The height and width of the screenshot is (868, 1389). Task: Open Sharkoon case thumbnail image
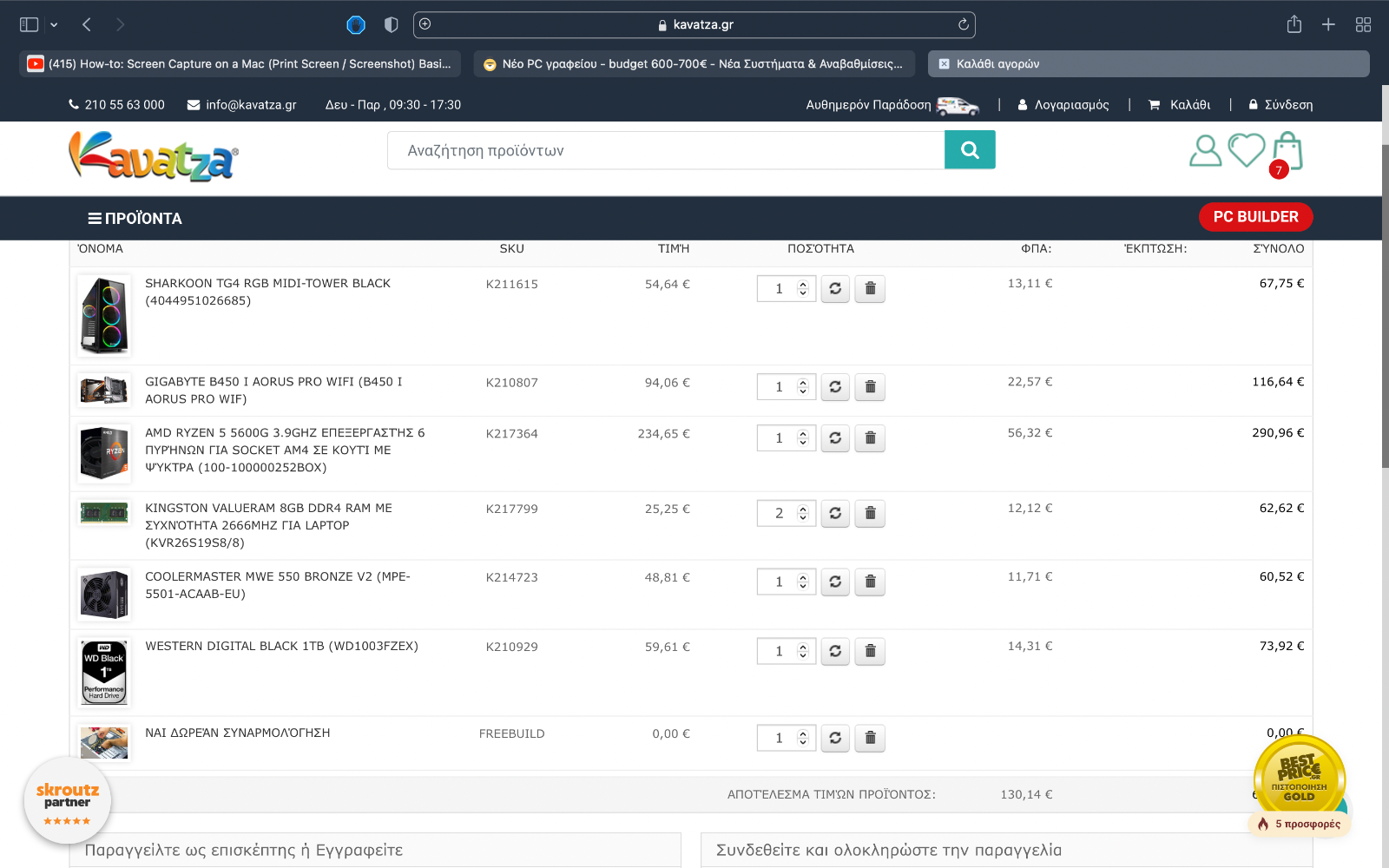pyautogui.click(x=104, y=316)
